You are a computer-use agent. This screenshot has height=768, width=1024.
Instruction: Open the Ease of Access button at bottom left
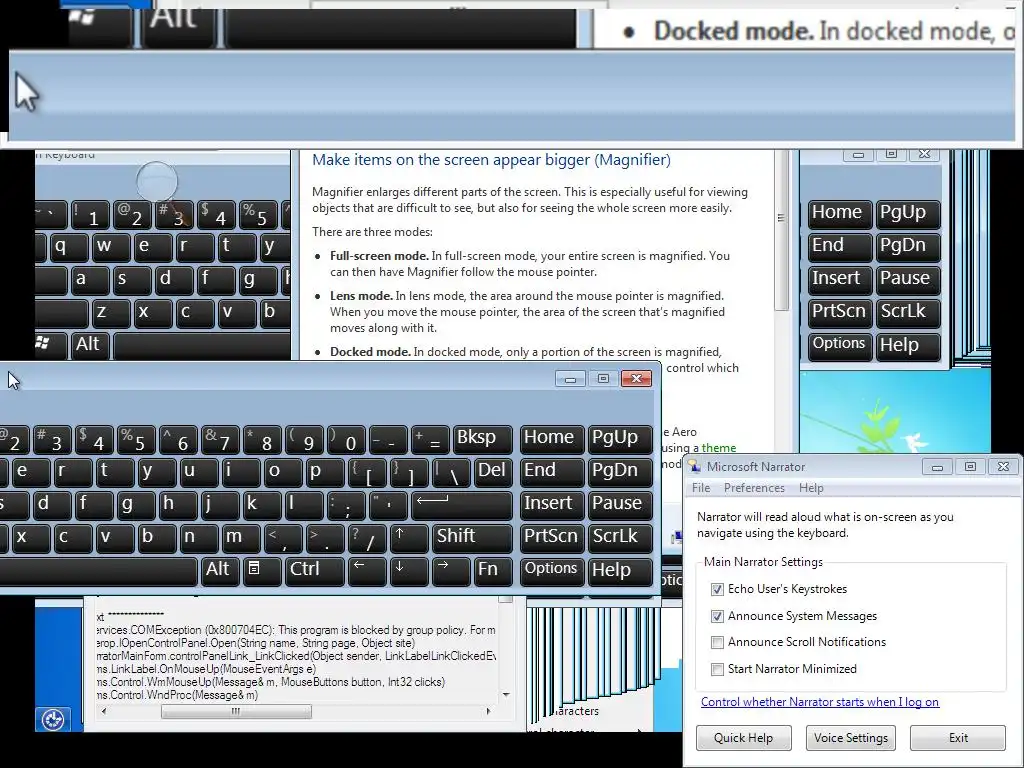[52, 720]
